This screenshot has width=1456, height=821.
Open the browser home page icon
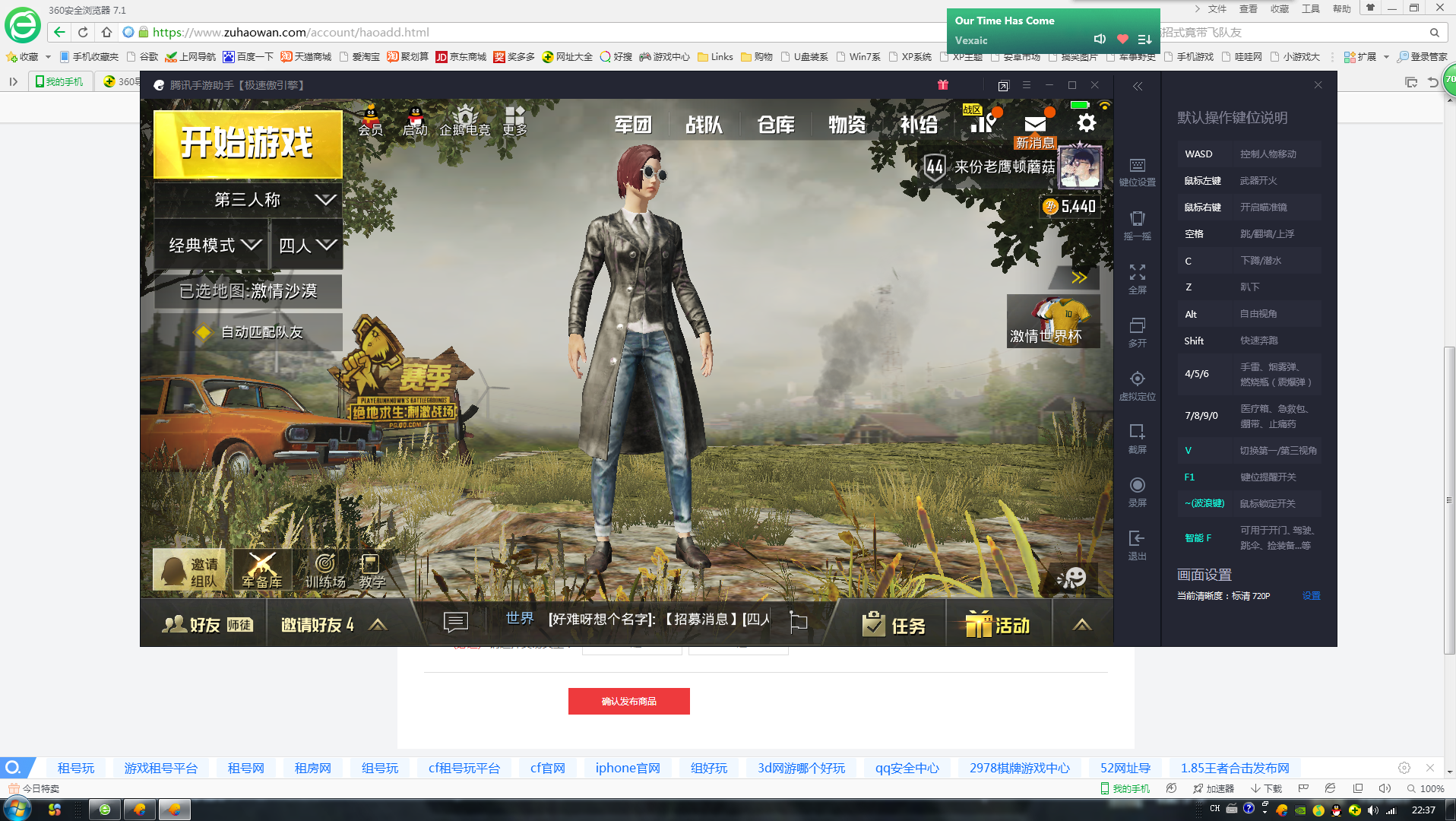point(106,32)
